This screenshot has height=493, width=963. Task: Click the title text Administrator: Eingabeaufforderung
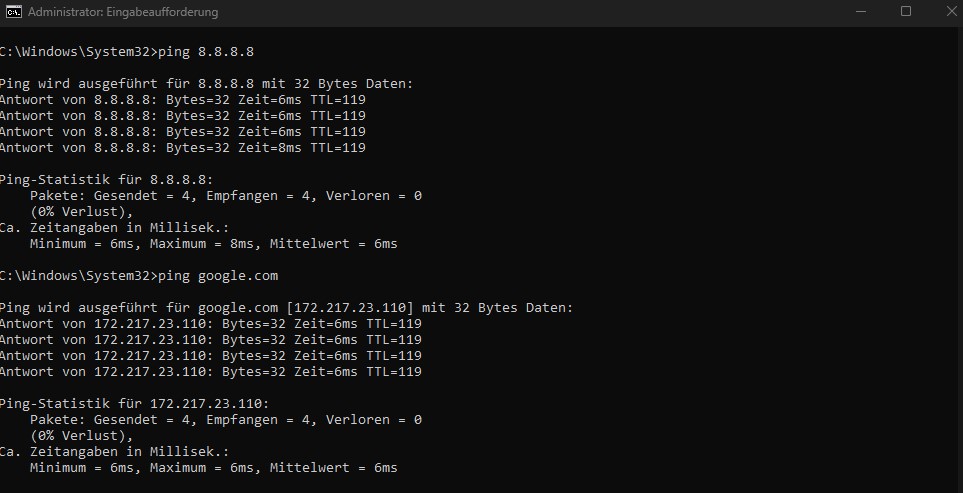[123, 12]
